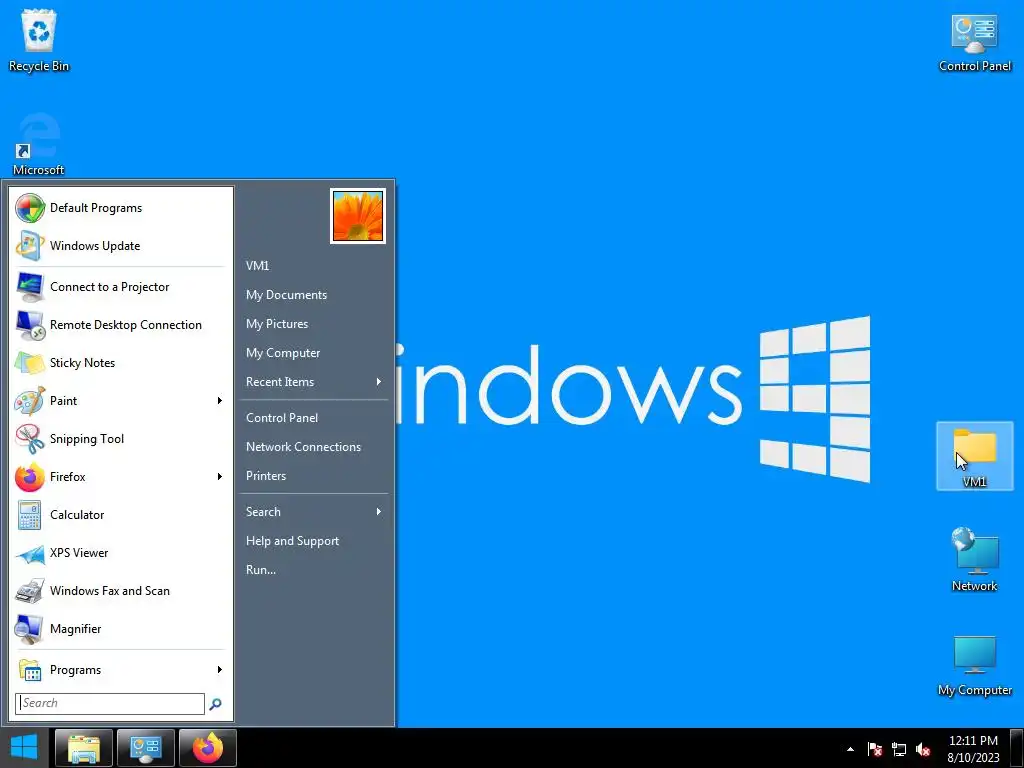Expand Recent Items submenu arrow
Viewport: 1024px width, 768px height.
point(379,381)
